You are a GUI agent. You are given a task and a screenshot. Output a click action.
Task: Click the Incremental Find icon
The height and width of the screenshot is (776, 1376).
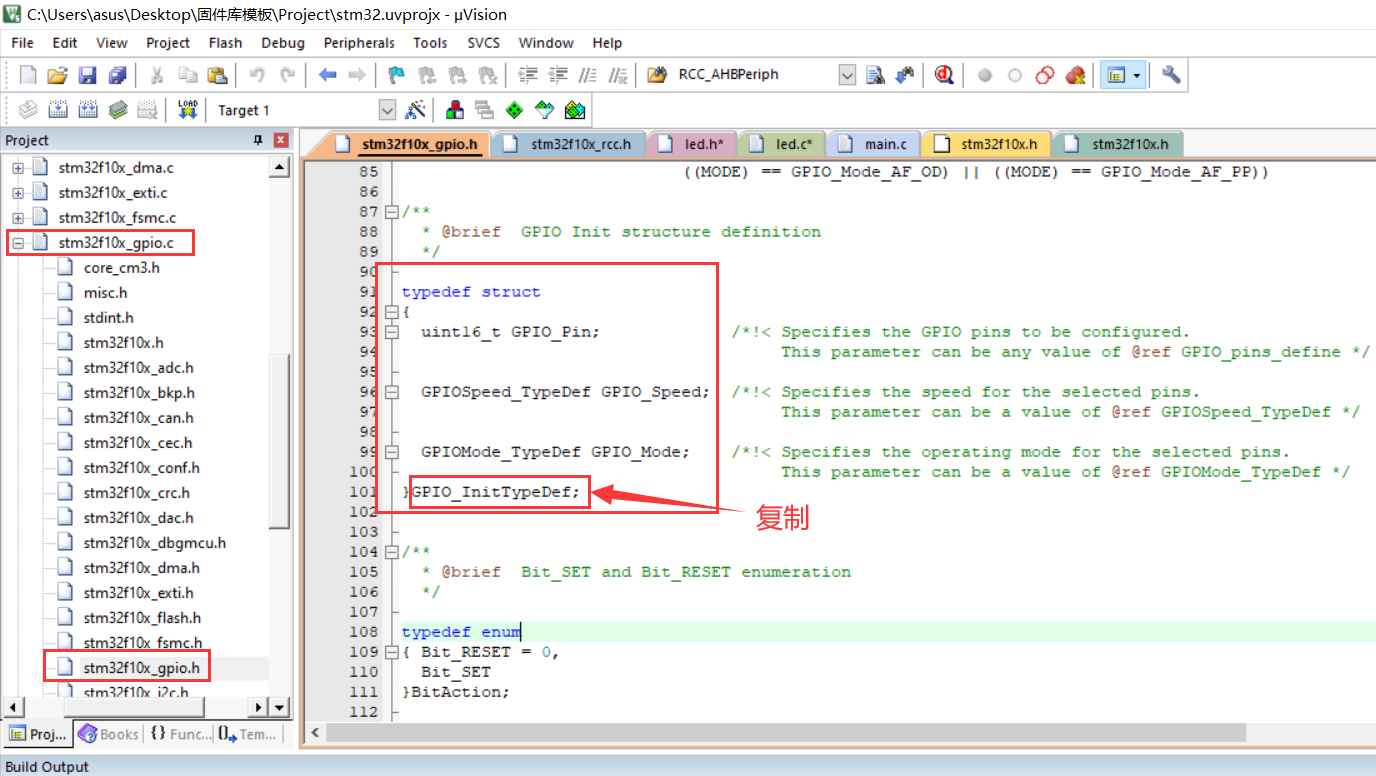tap(905, 75)
